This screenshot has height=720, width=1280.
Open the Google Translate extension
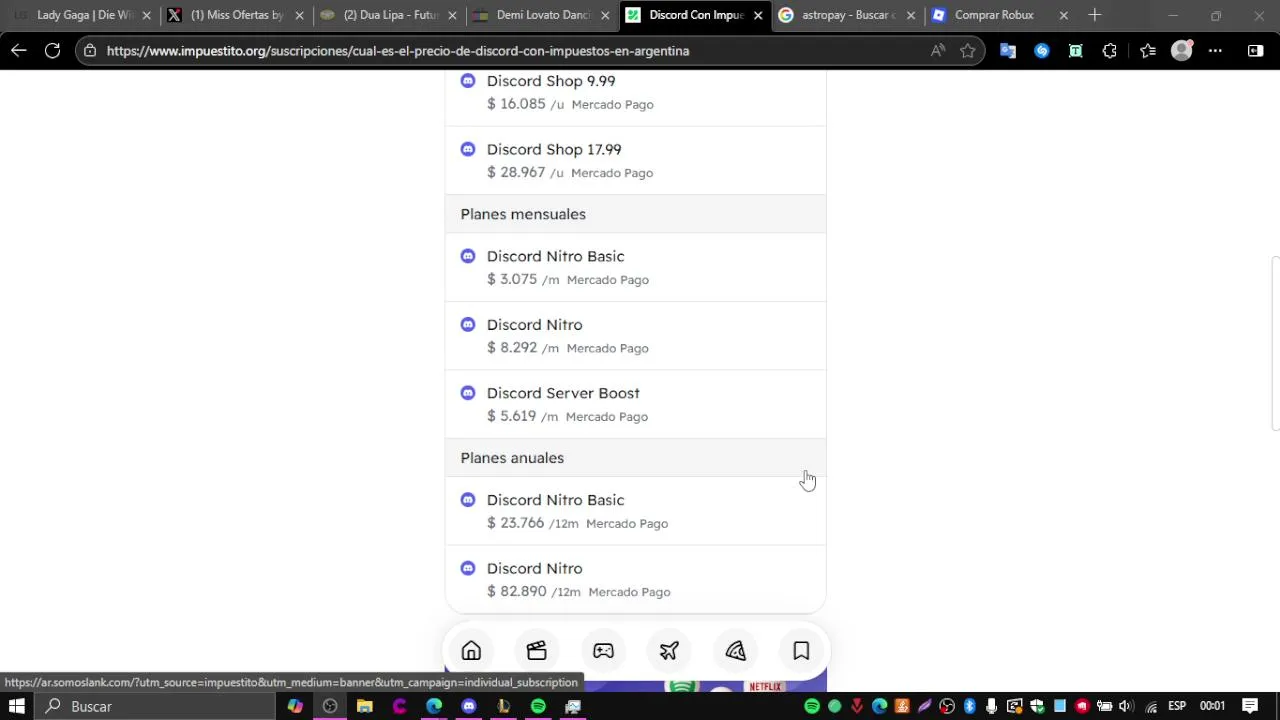tap(1008, 51)
